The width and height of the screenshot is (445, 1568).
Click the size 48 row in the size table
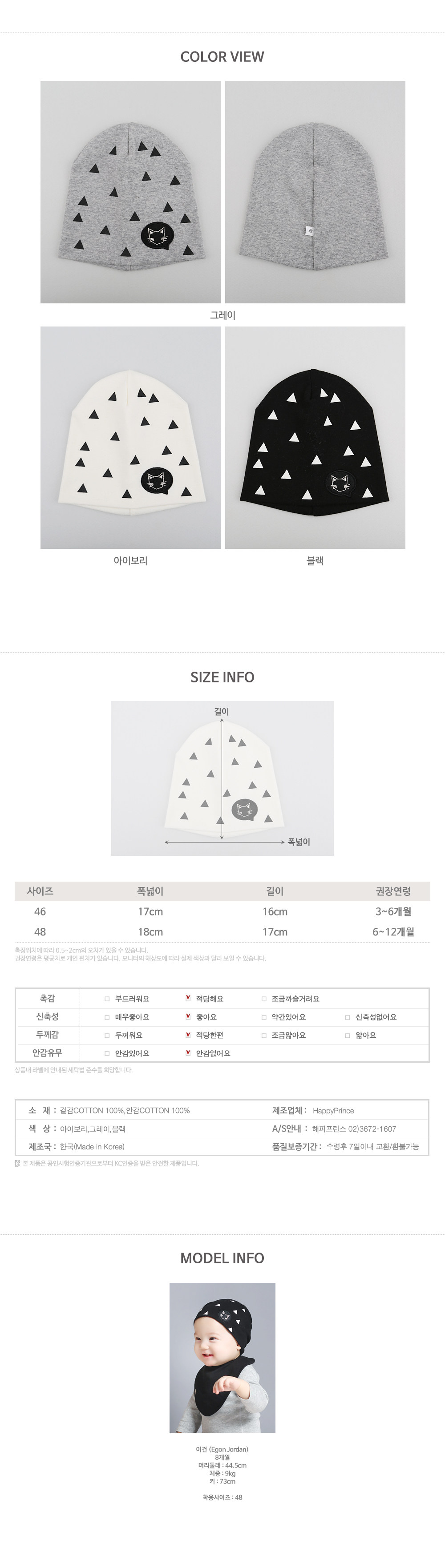222,932
